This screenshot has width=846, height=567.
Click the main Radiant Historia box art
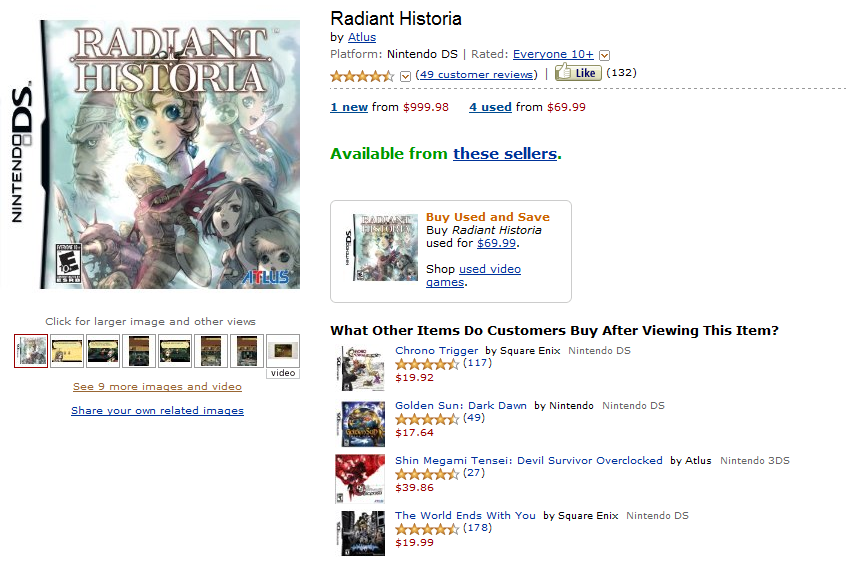click(x=170, y=154)
